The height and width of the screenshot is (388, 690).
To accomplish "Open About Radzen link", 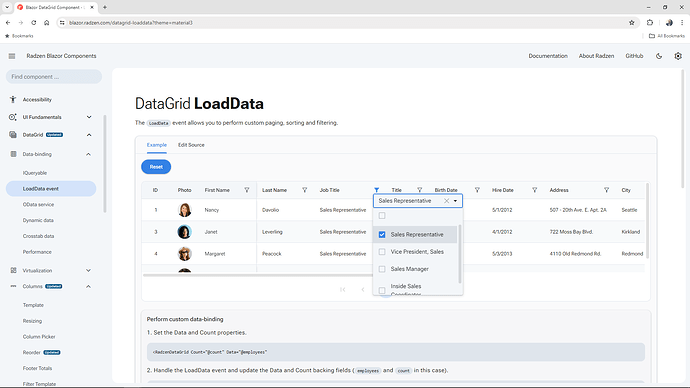I will click(596, 56).
